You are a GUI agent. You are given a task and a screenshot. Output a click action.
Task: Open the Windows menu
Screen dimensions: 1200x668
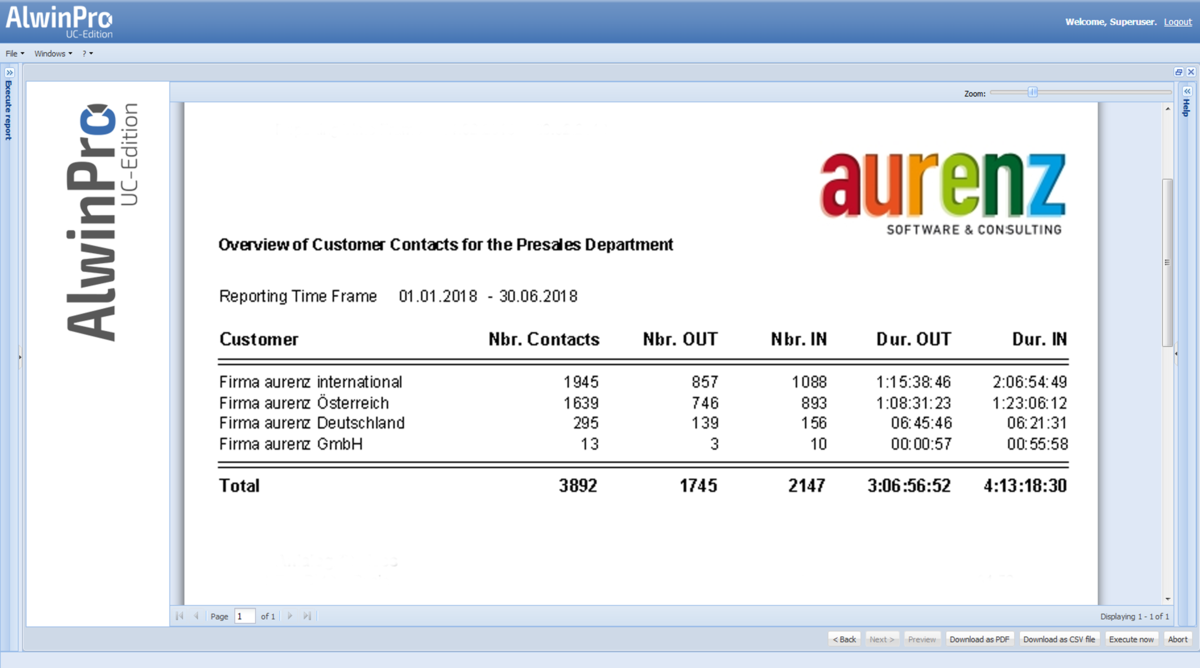pyautogui.click(x=53, y=53)
